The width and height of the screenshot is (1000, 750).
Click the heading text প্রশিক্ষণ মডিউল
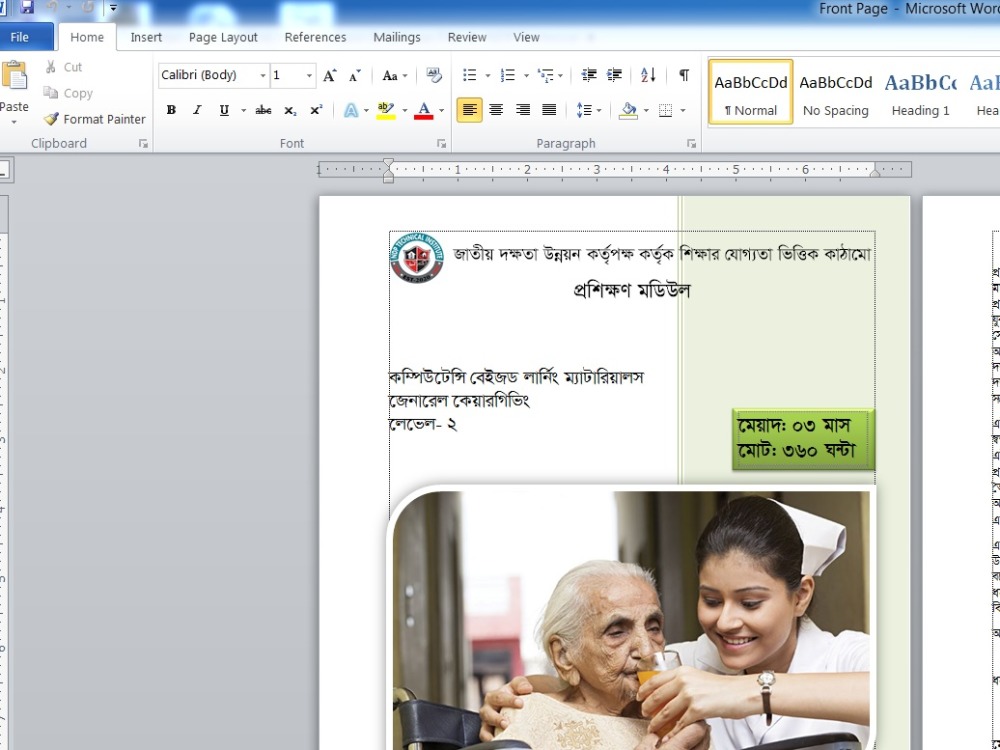click(631, 291)
